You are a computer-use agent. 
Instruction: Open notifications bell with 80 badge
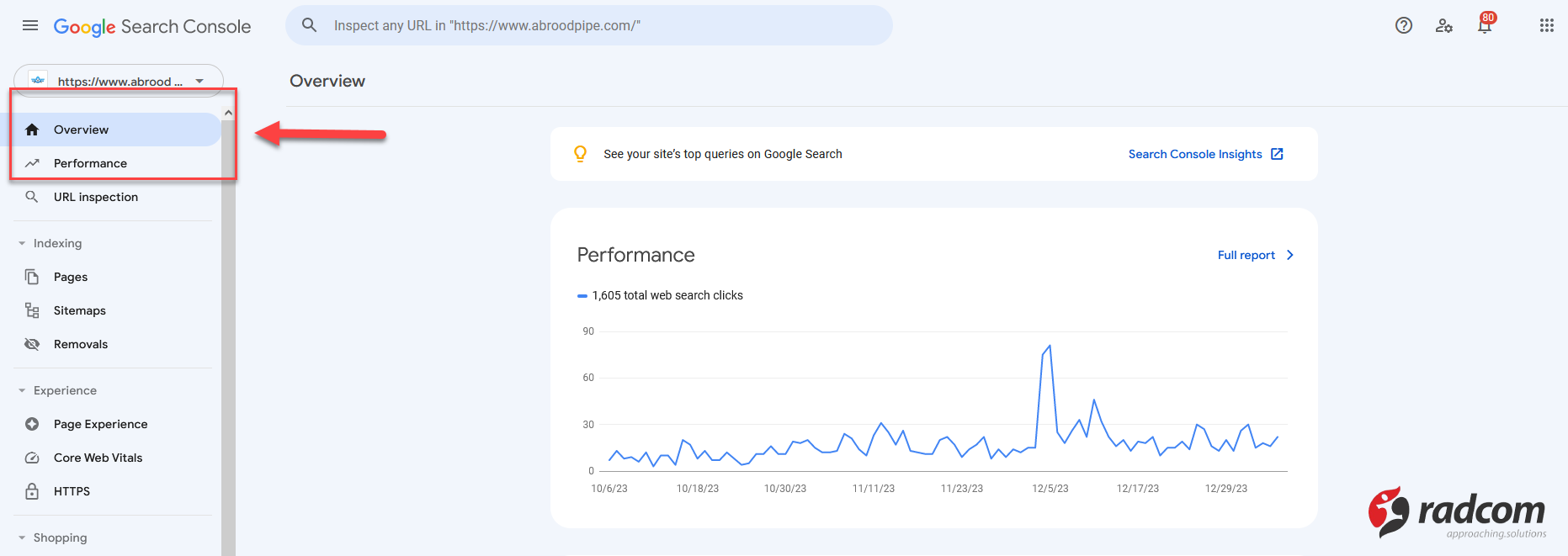1485,25
